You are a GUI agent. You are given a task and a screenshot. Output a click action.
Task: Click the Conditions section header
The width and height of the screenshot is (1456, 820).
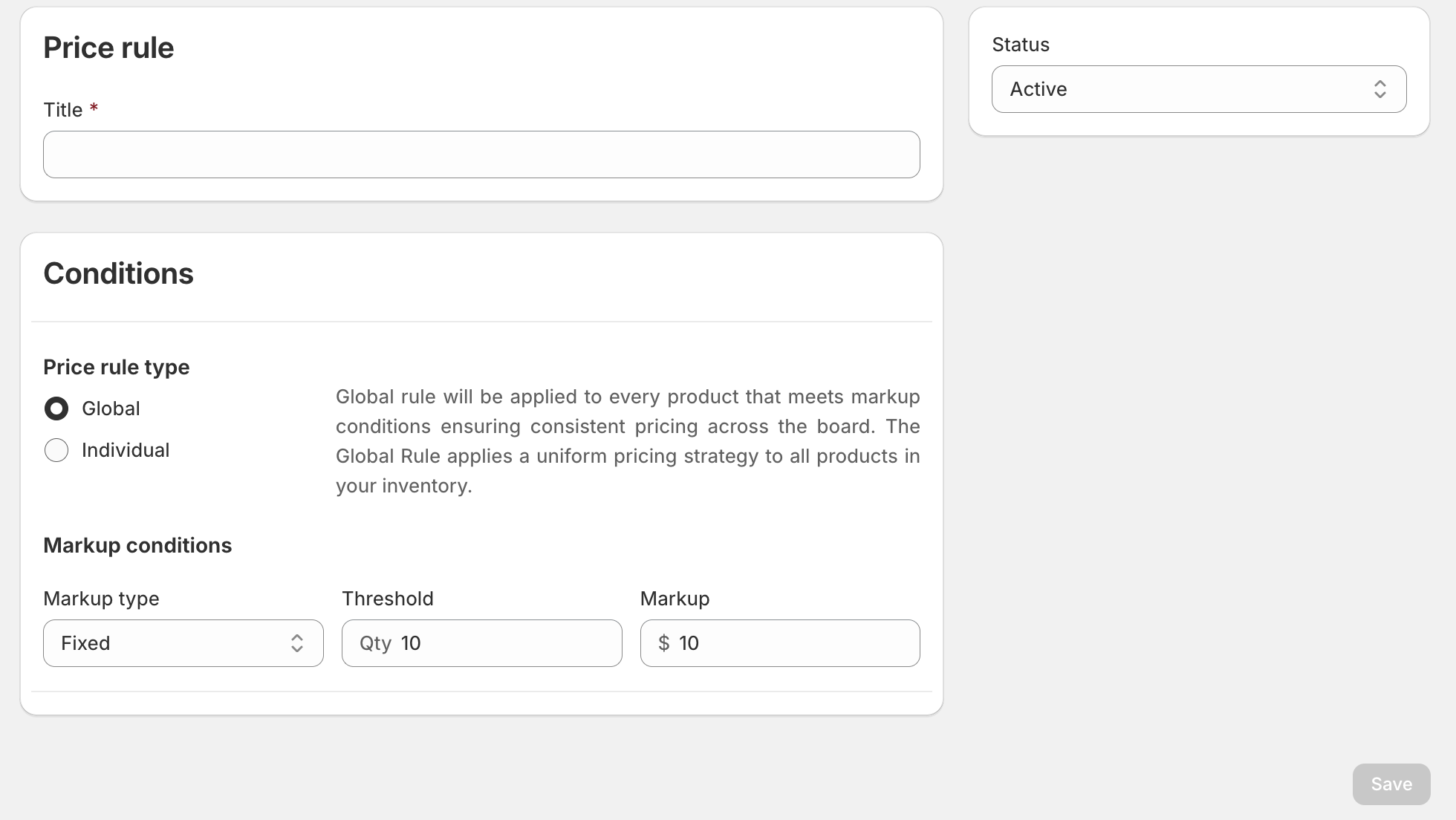click(x=118, y=272)
